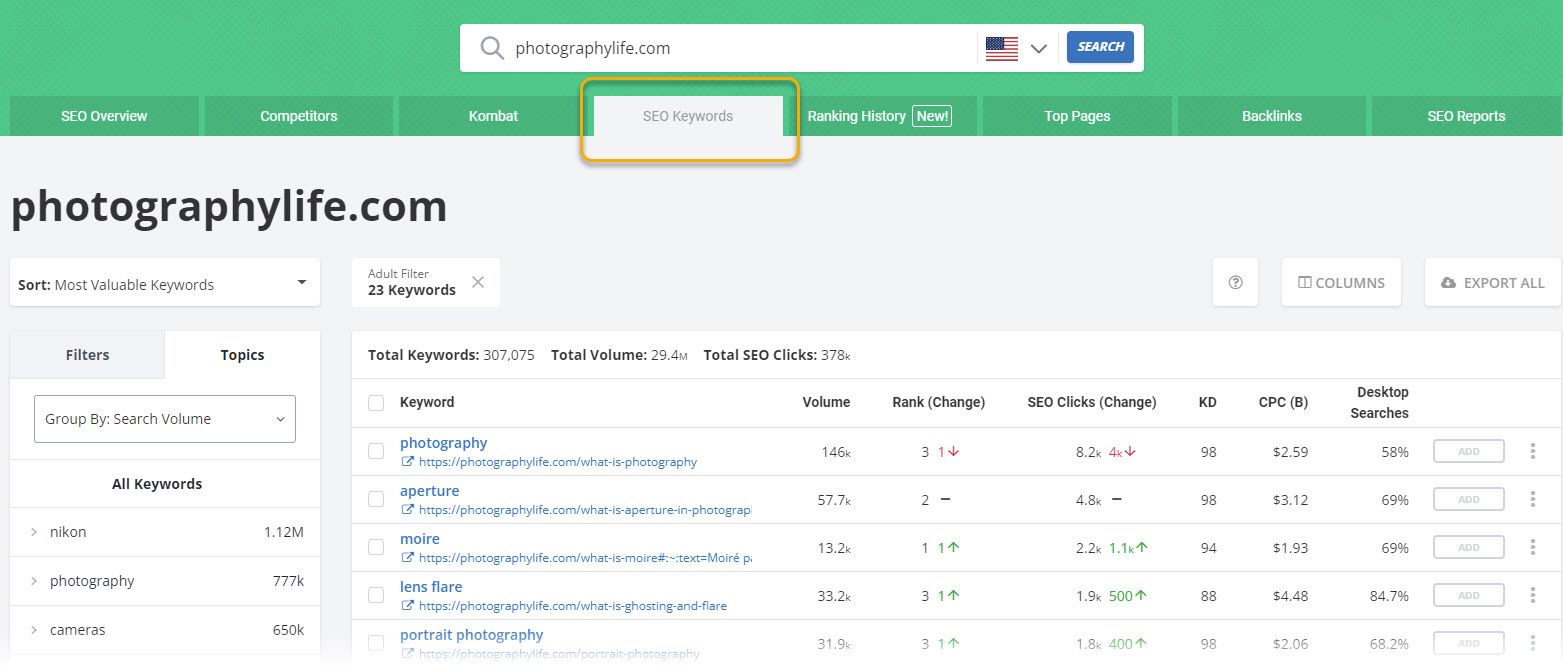Click the Desktop Searches column header
Image resolution: width=1563 pixels, height=666 pixels.
(x=1379, y=402)
